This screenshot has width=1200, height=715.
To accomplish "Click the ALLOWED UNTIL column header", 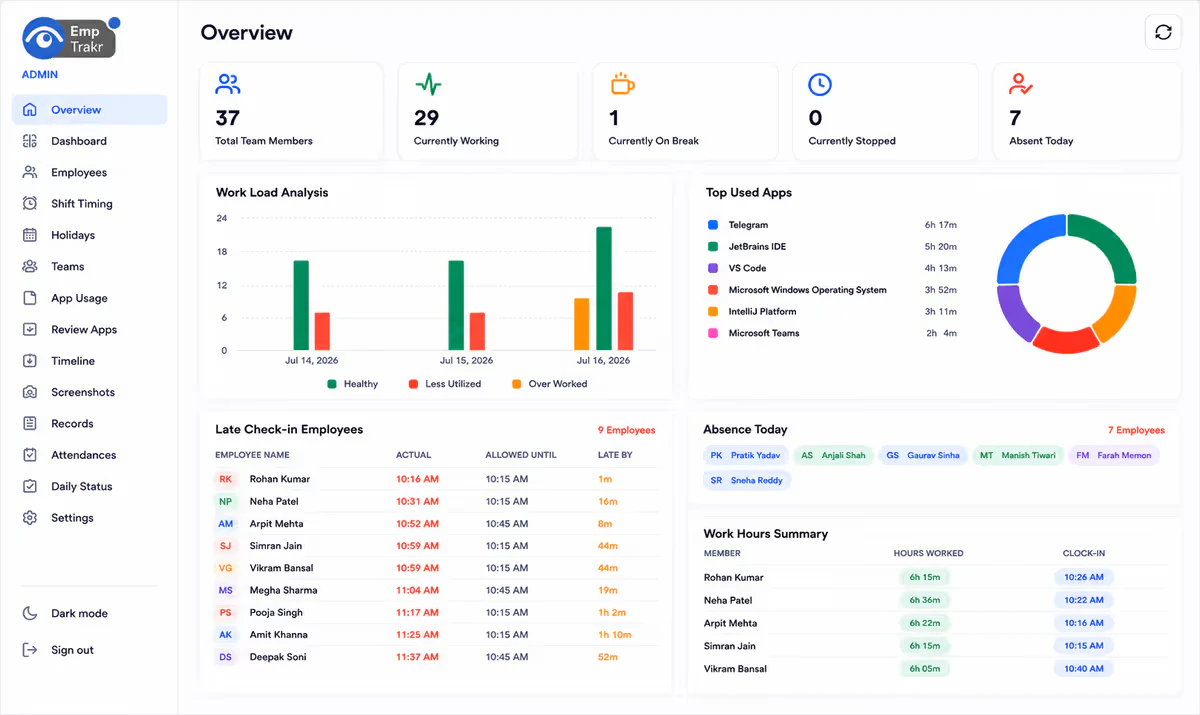I will pos(521,455).
